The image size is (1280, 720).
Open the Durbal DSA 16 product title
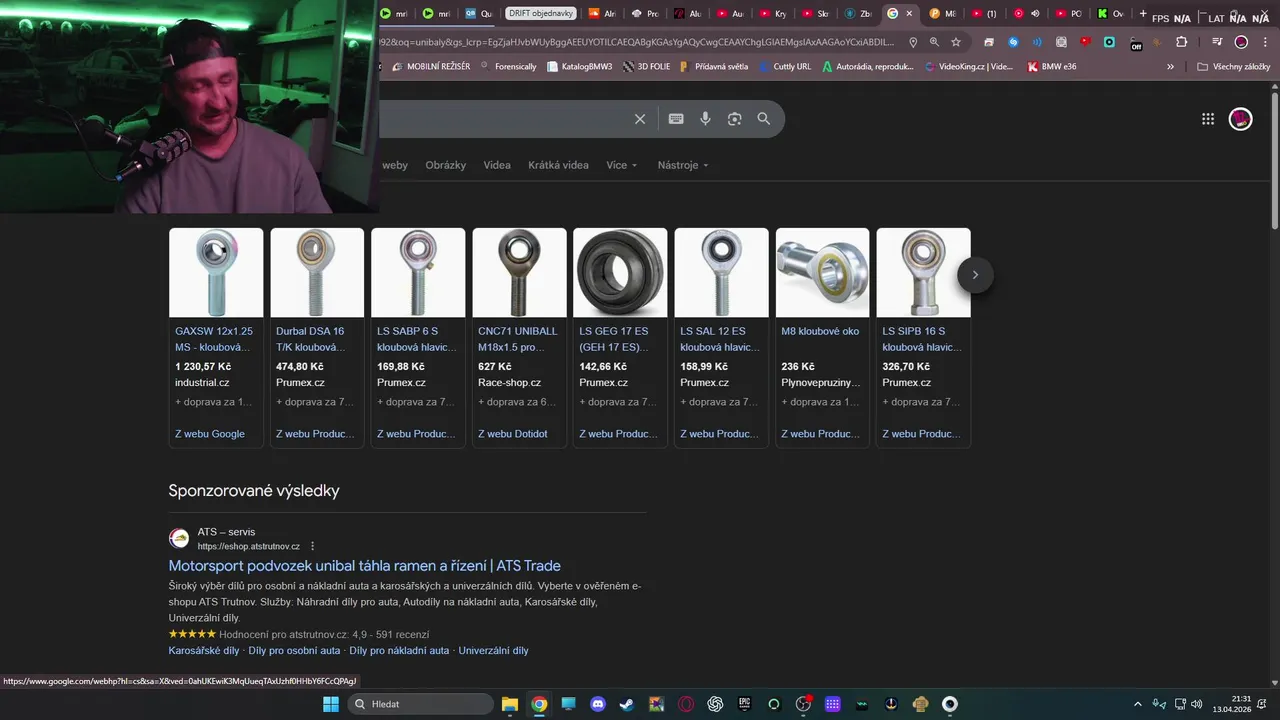310,339
